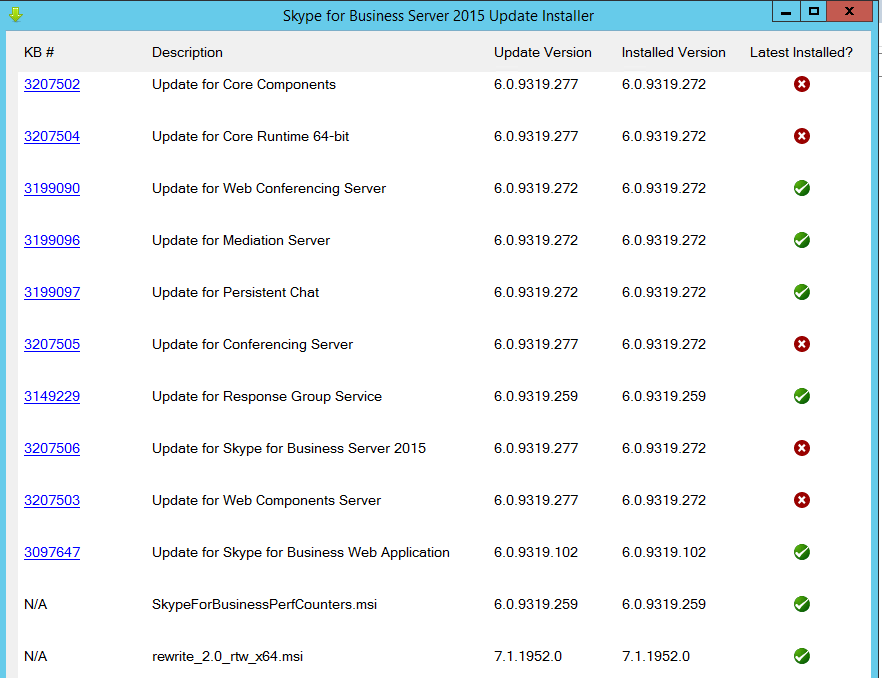Click the Update Version column header
The image size is (882, 678).
pos(542,52)
